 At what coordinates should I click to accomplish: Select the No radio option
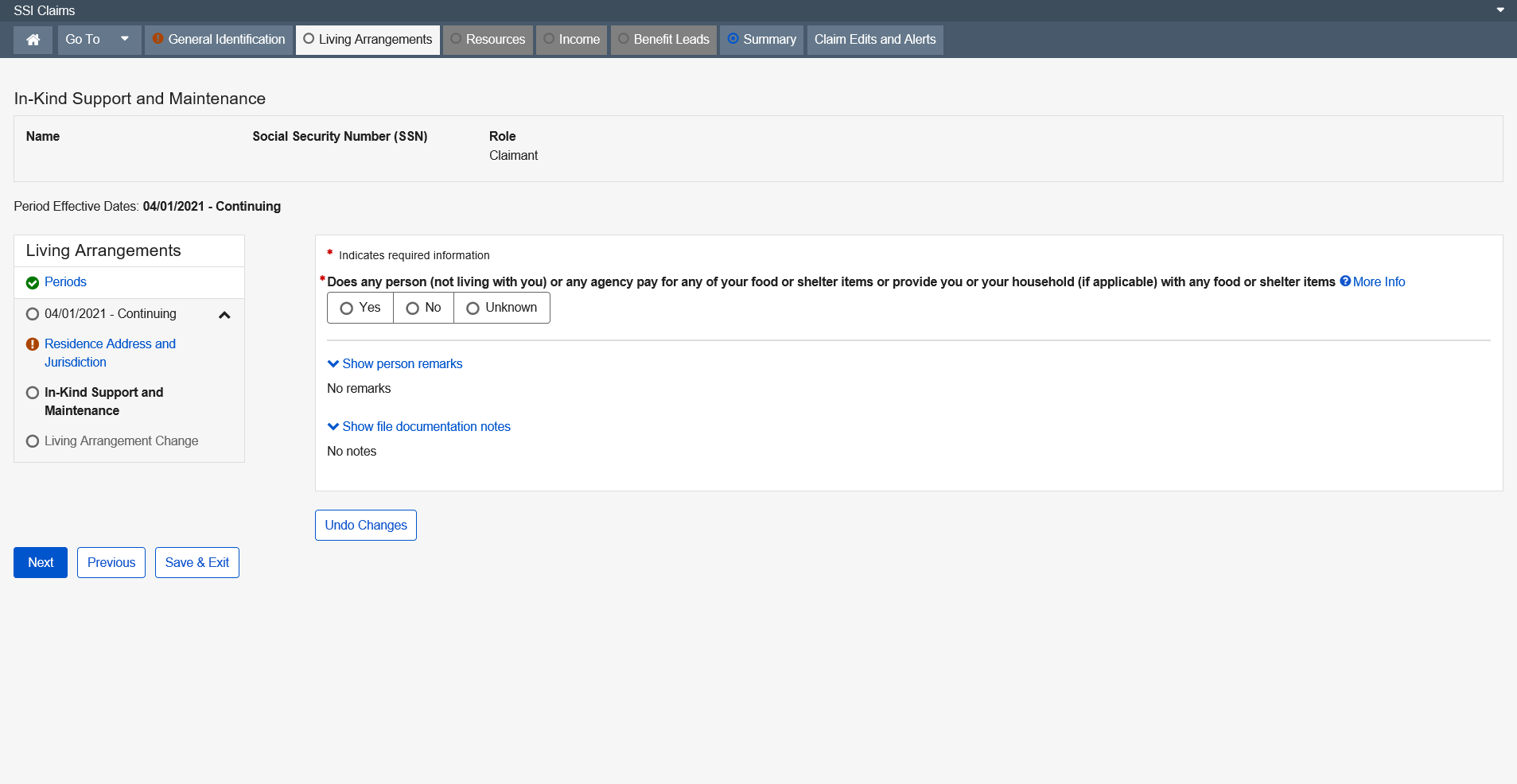click(413, 309)
